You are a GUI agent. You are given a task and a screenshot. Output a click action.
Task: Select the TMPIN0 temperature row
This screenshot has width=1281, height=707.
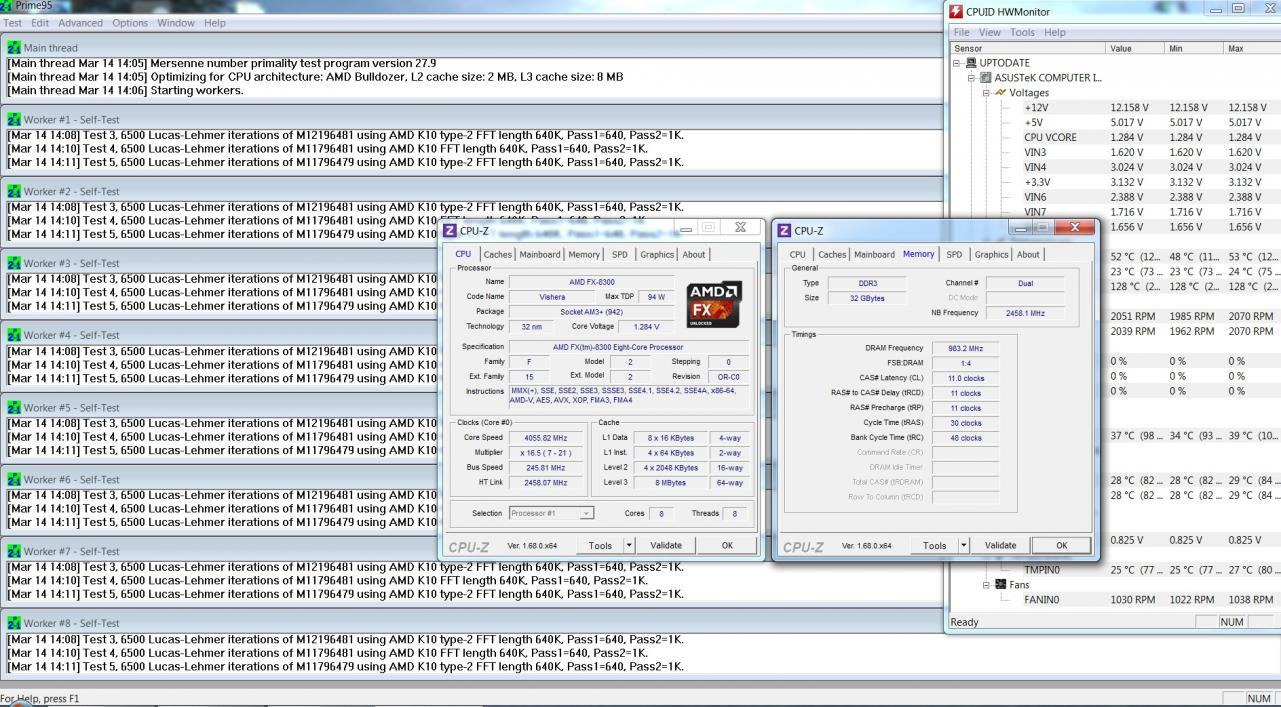[x=1115, y=570]
